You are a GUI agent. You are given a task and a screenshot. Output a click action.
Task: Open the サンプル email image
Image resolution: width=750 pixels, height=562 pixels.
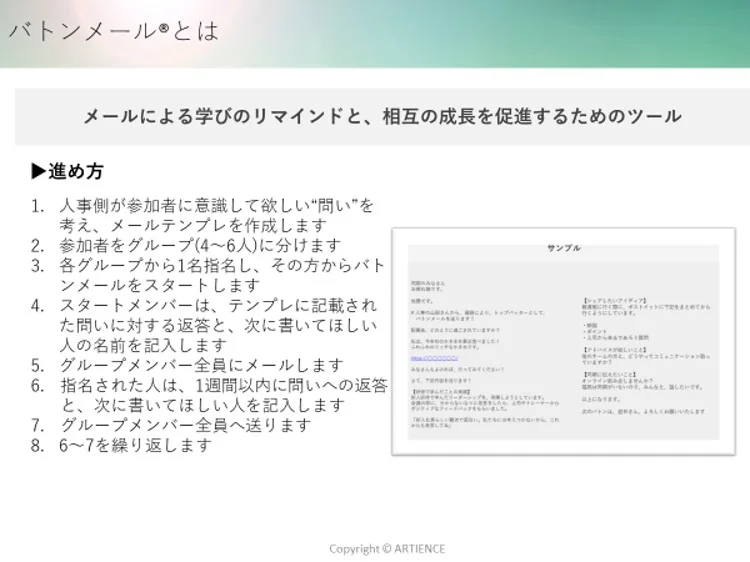coord(563,342)
